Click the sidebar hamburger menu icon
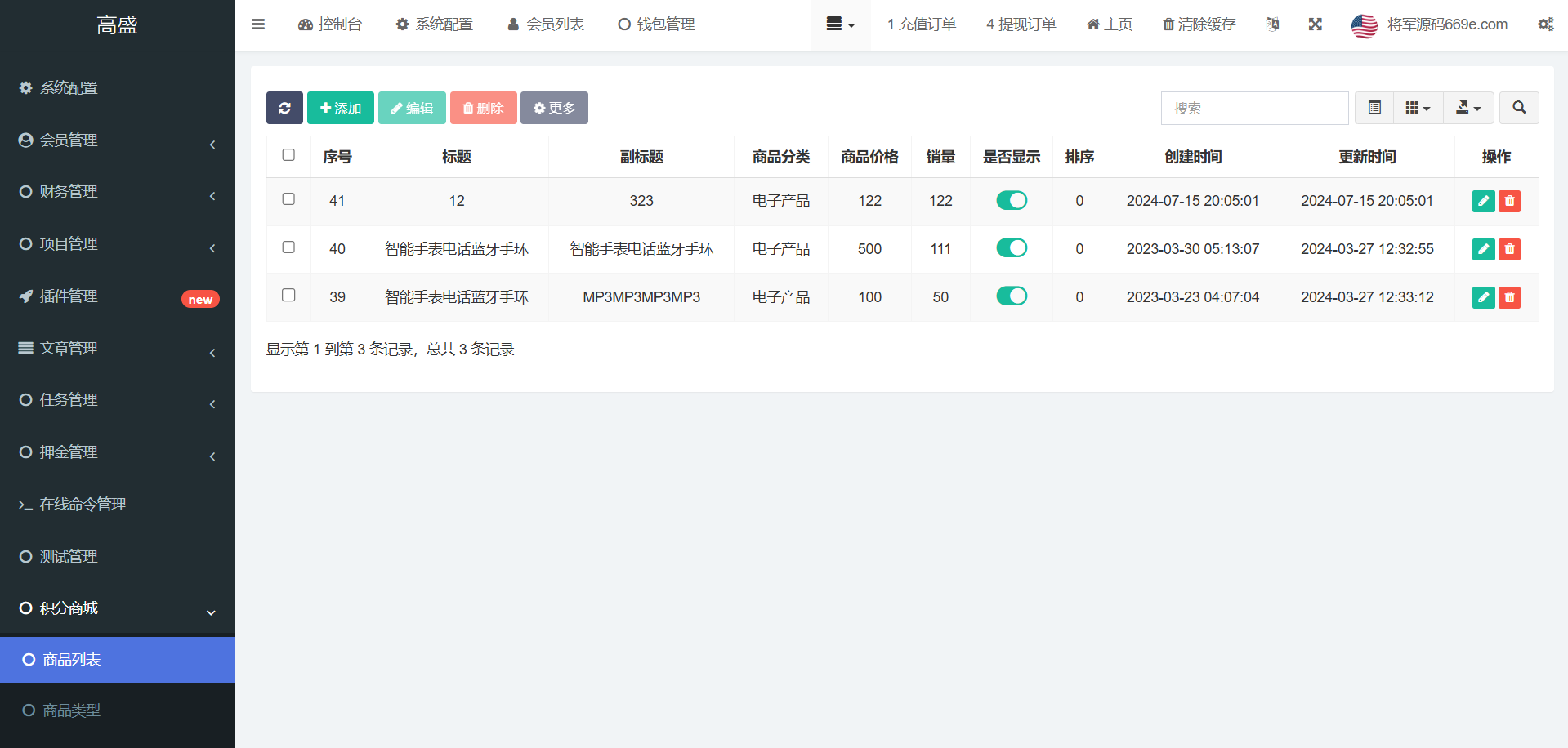1568x748 pixels. click(258, 24)
